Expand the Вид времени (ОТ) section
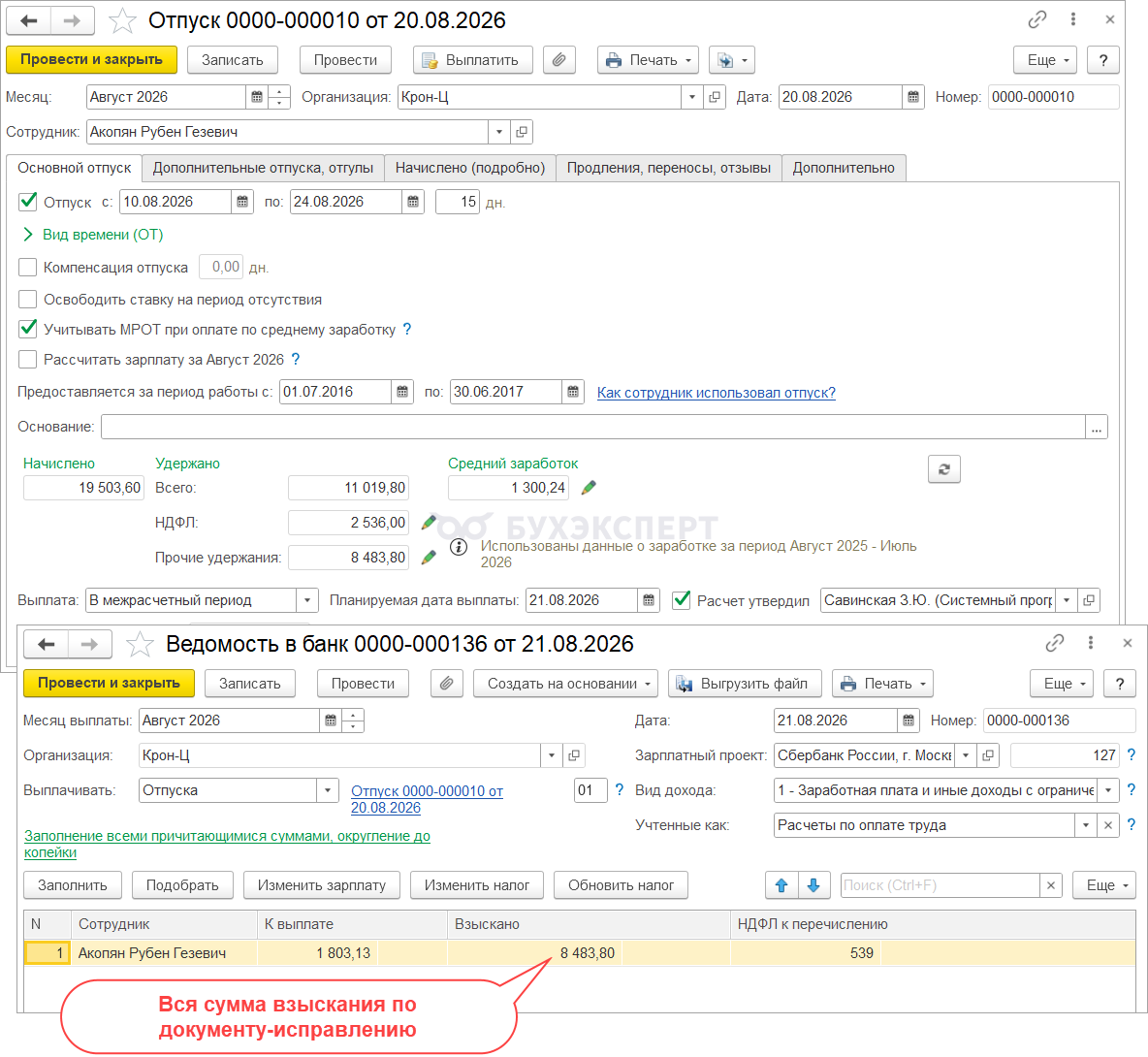The image size is (1148, 1057). coord(93,235)
